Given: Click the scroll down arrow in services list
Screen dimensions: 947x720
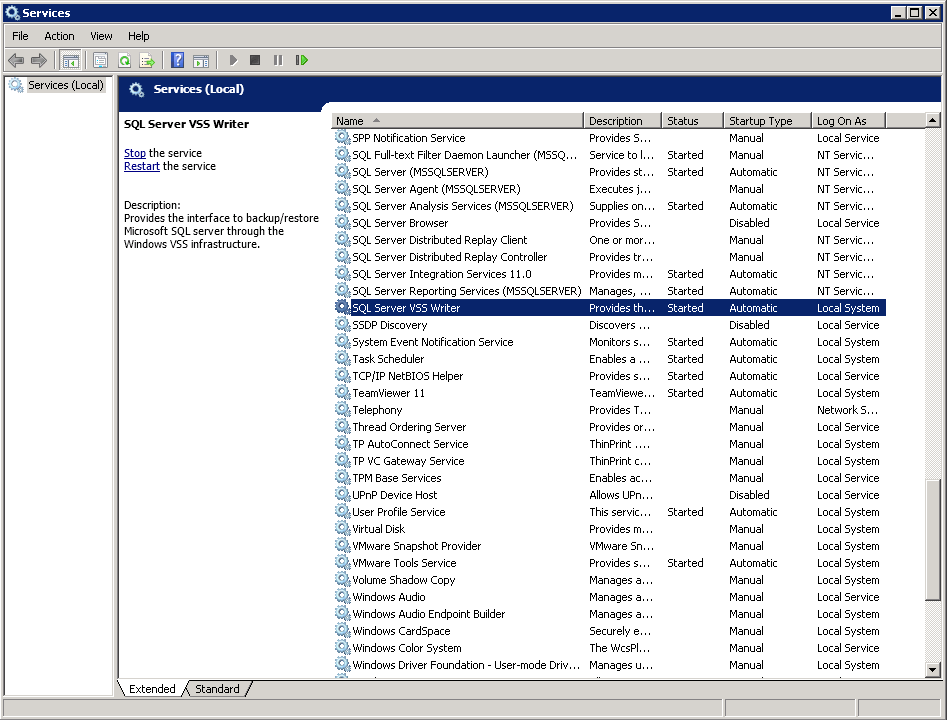Looking at the screenshot, I should pos(933,670).
